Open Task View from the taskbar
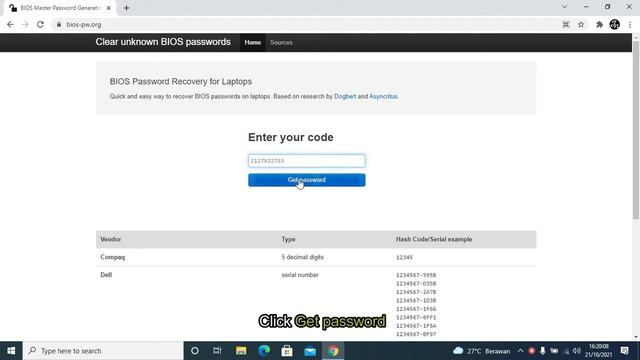640x360 pixels. point(217,351)
